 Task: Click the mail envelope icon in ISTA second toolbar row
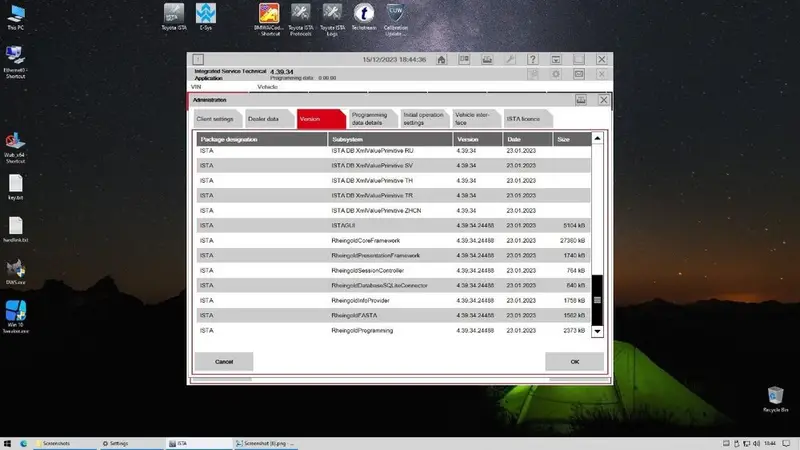(579, 74)
